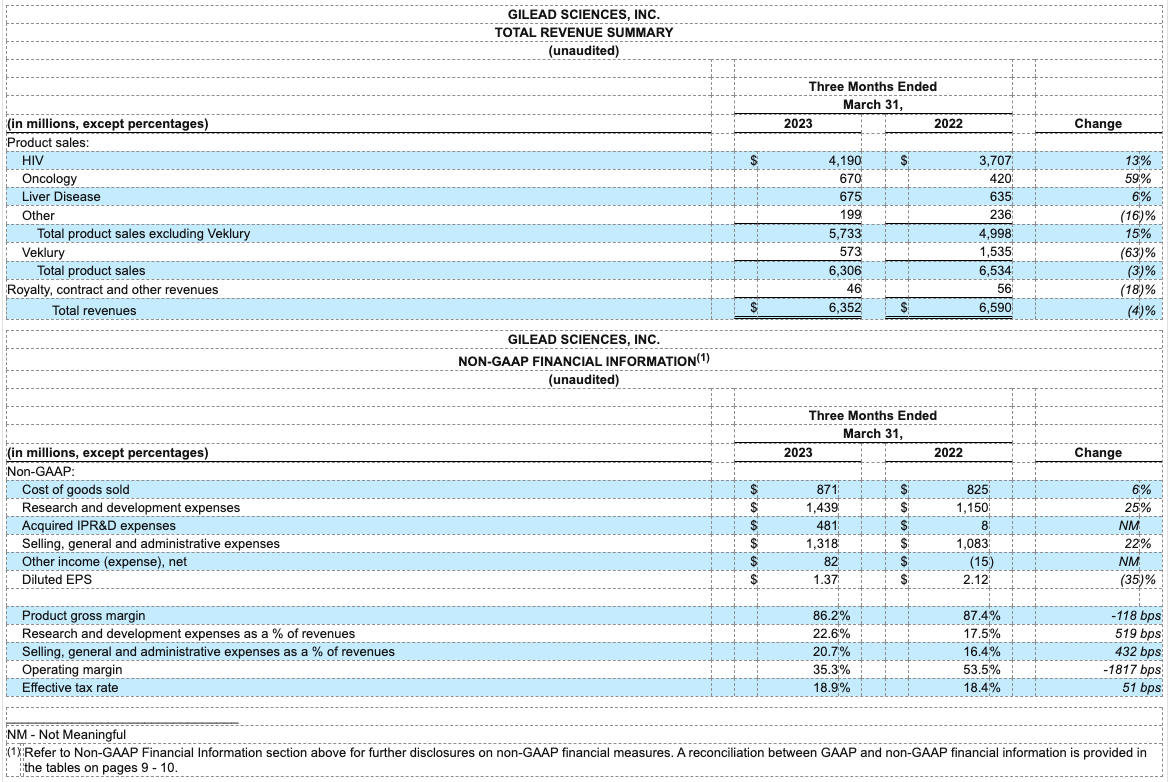Click total product sales value 6,306
The height and width of the screenshot is (782, 1169).
845,271
